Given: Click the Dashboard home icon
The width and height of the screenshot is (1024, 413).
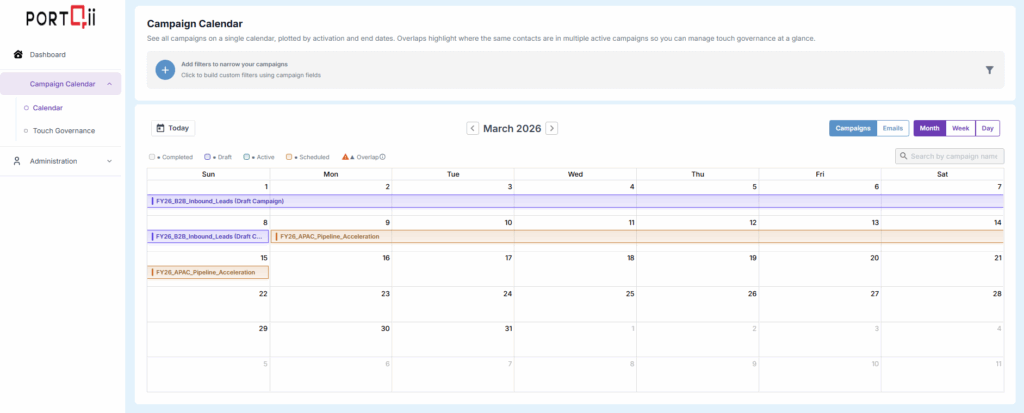Looking at the screenshot, I should click(x=18, y=54).
